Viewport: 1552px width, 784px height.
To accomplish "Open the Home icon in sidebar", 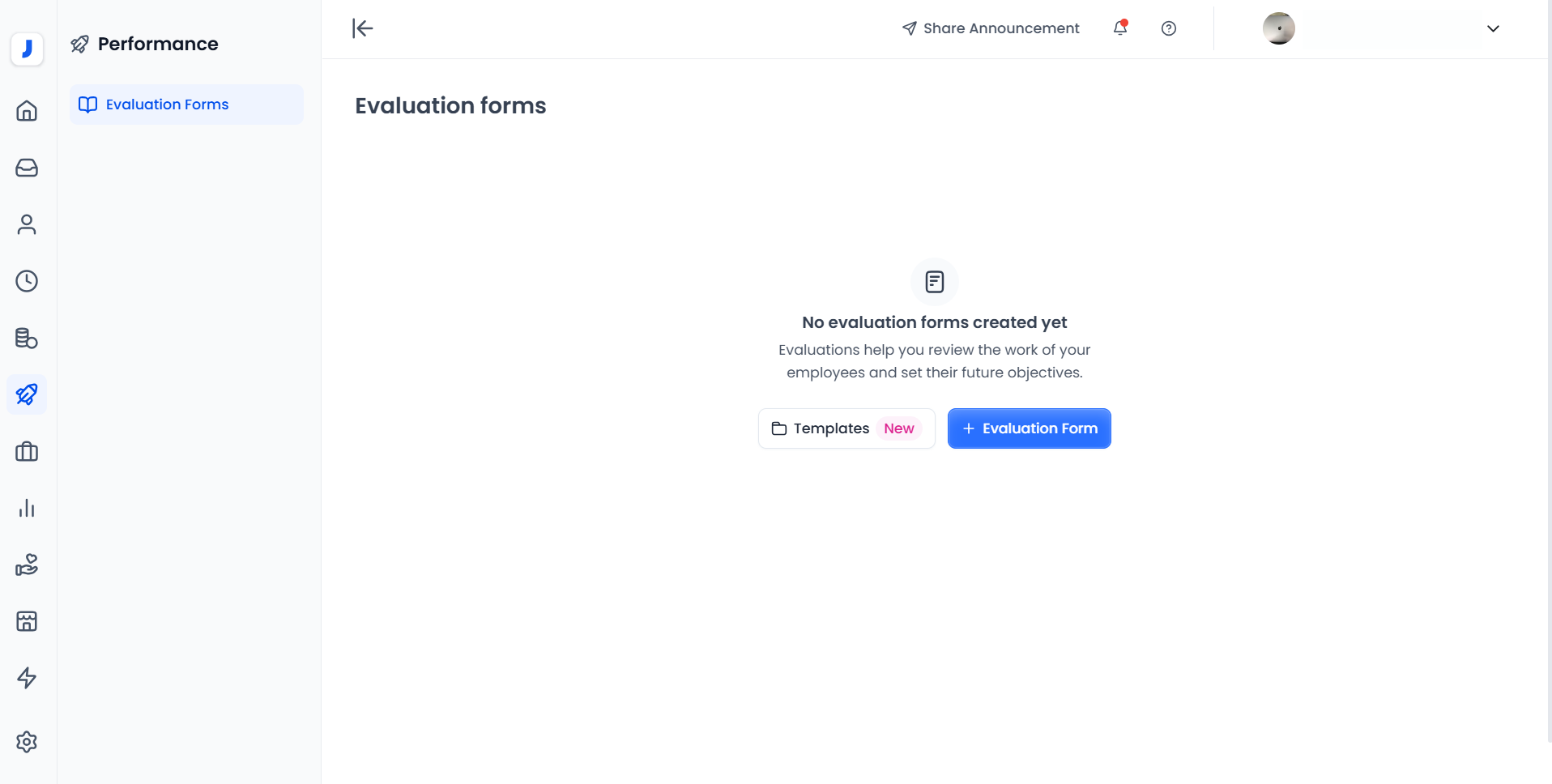I will (x=27, y=111).
